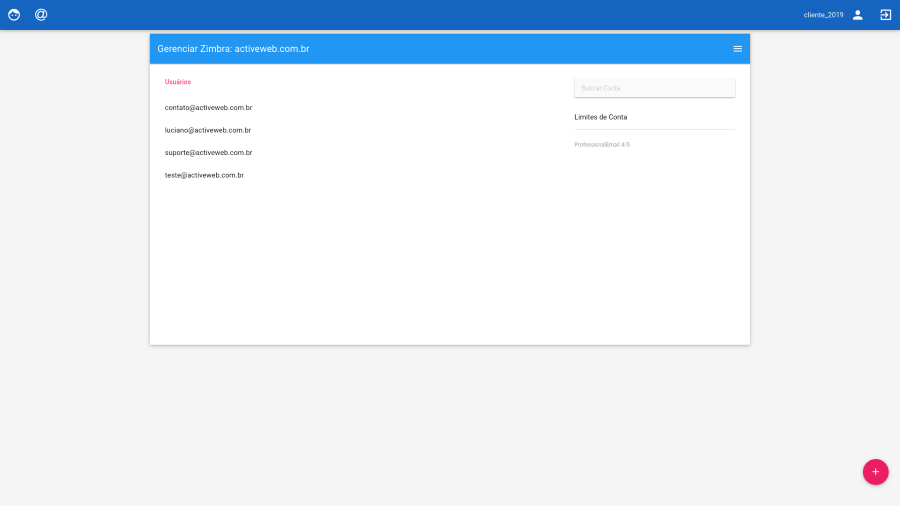Focus the Buscar Conta search field
Image resolution: width=900 pixels, height=506 pixels.
(x=654, y=88)
